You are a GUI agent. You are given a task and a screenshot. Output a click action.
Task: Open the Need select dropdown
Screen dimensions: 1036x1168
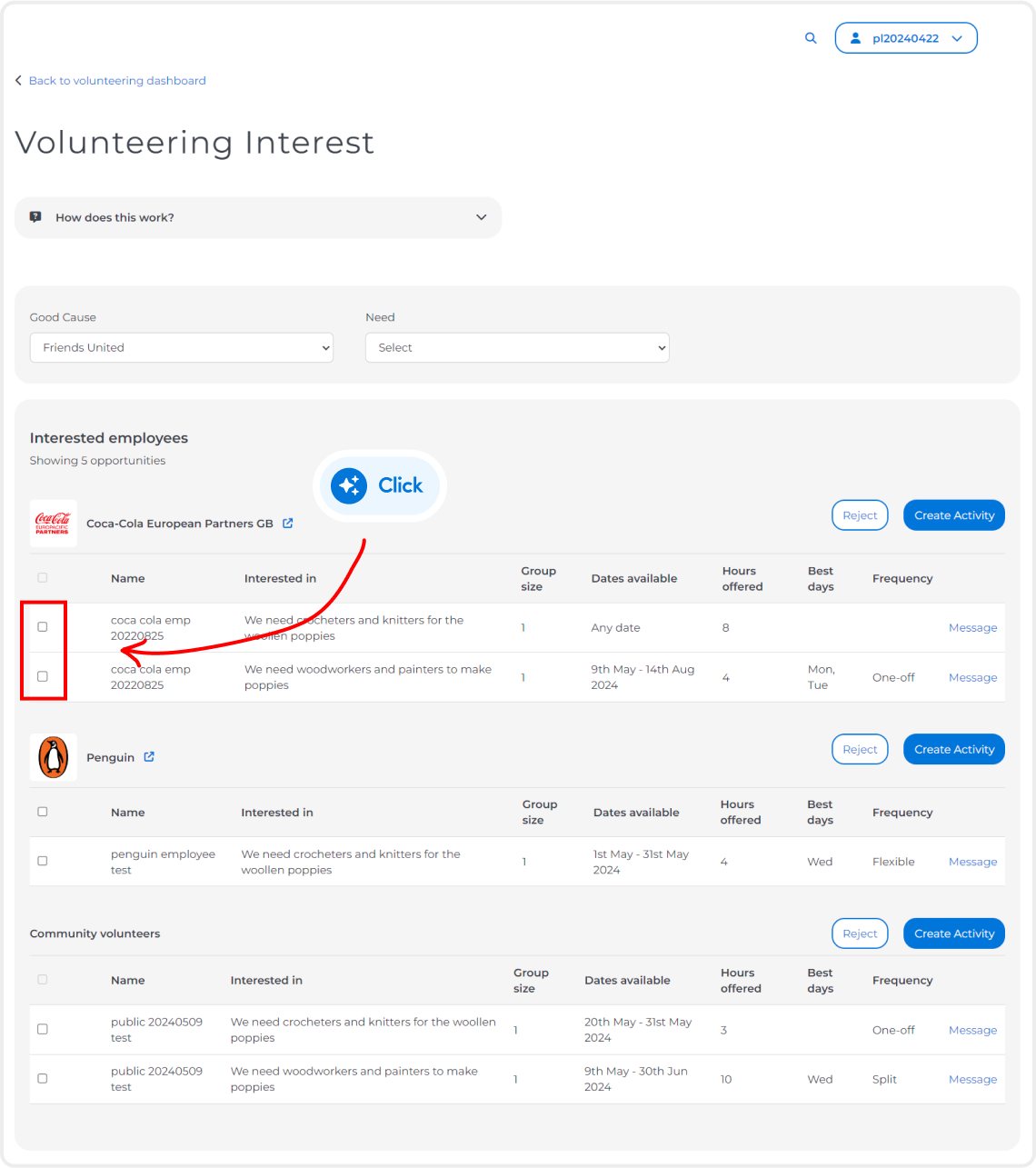tap(517, 347)
